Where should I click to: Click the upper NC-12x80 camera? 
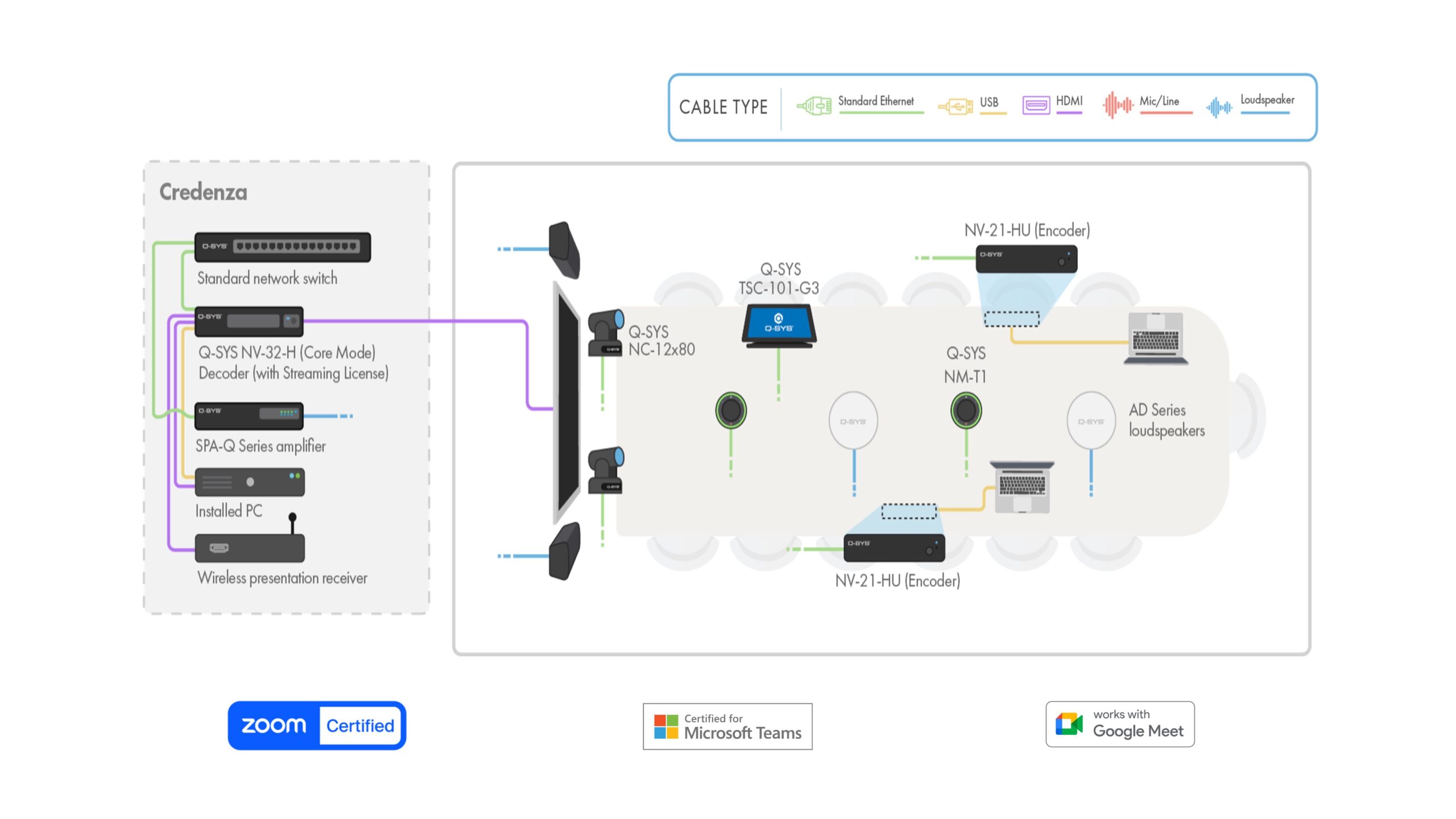(606, 333)
